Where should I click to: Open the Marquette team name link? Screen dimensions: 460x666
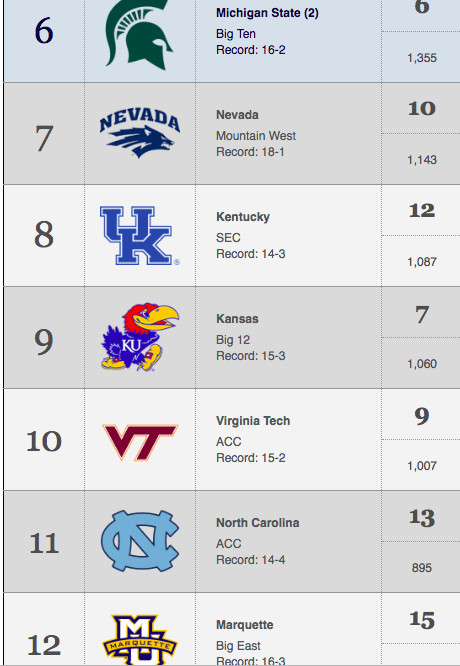[x=245, y=625]
